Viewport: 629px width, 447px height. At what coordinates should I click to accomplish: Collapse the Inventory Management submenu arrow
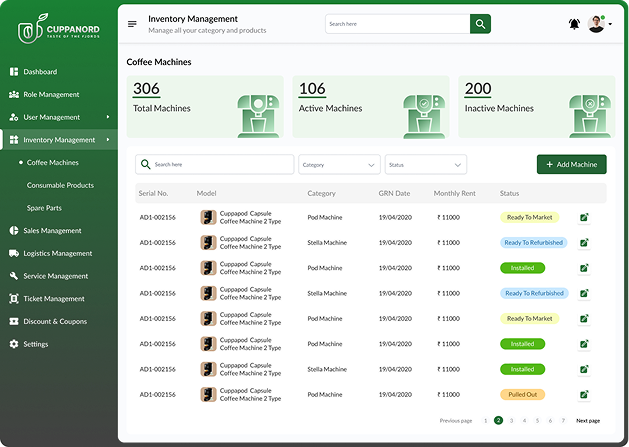pos(108,140)
